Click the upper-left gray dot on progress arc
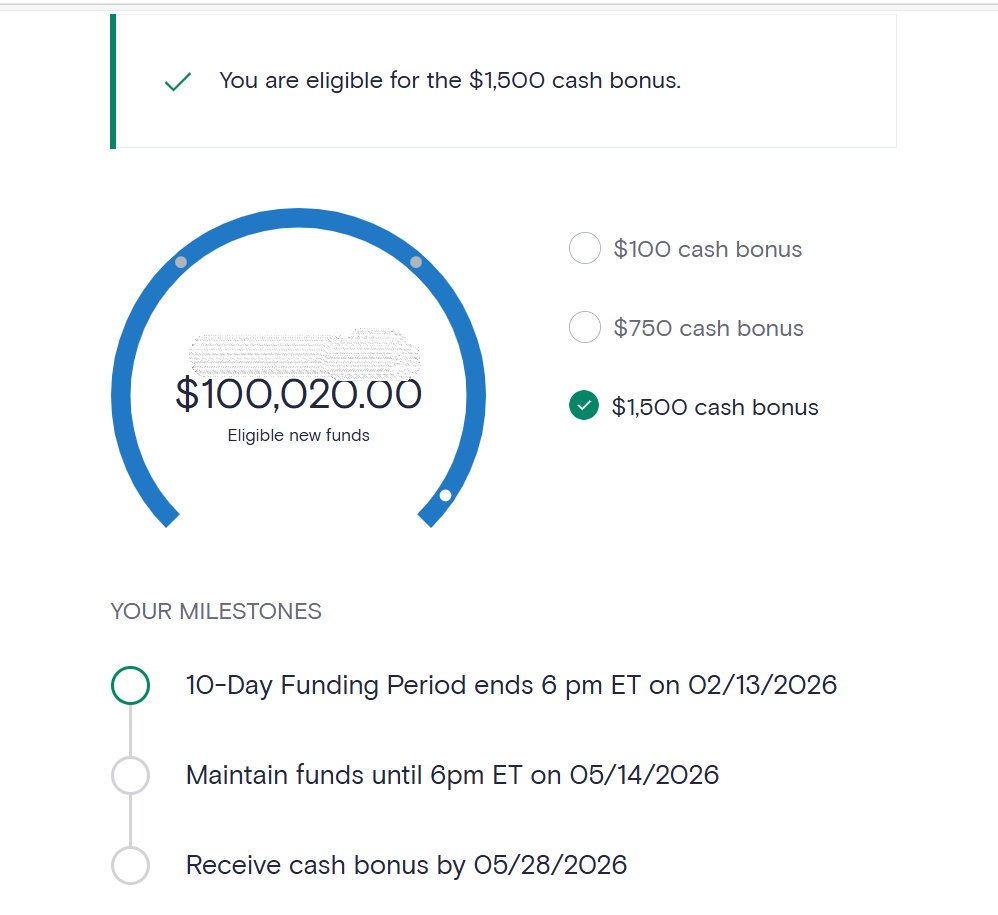998x915 pixels. pos(181,262)
